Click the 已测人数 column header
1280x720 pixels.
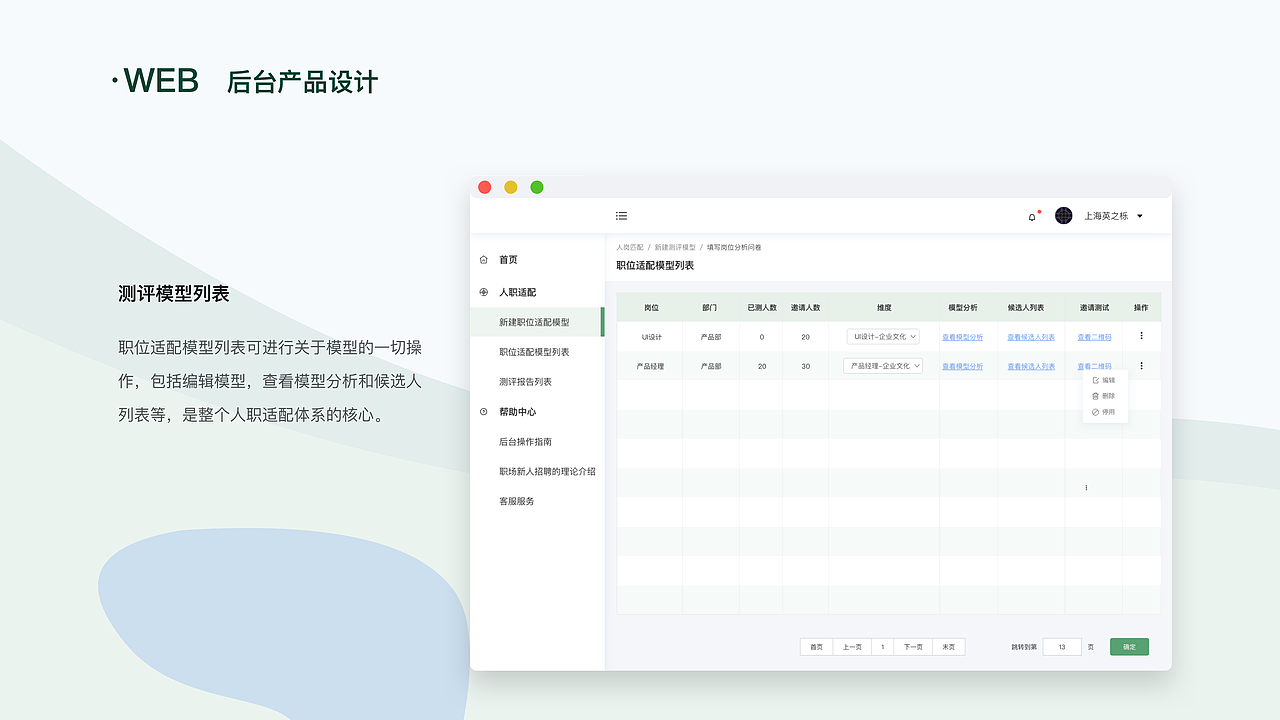click(762, 308)
